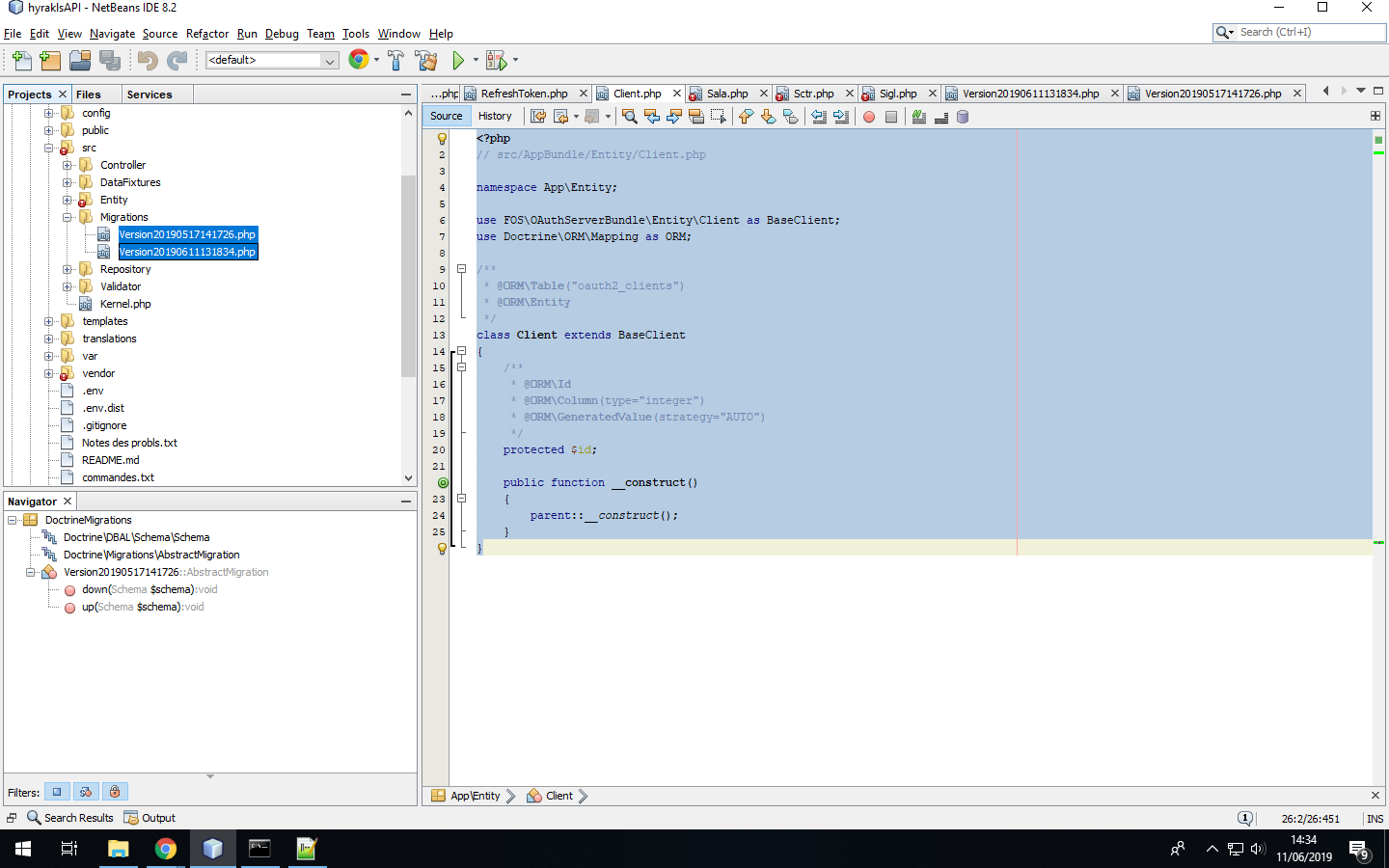The height and width of the screenshot is (868, 1389).
Task: Click the Debug Project toolbar icon
Action: tap(496, 61)
